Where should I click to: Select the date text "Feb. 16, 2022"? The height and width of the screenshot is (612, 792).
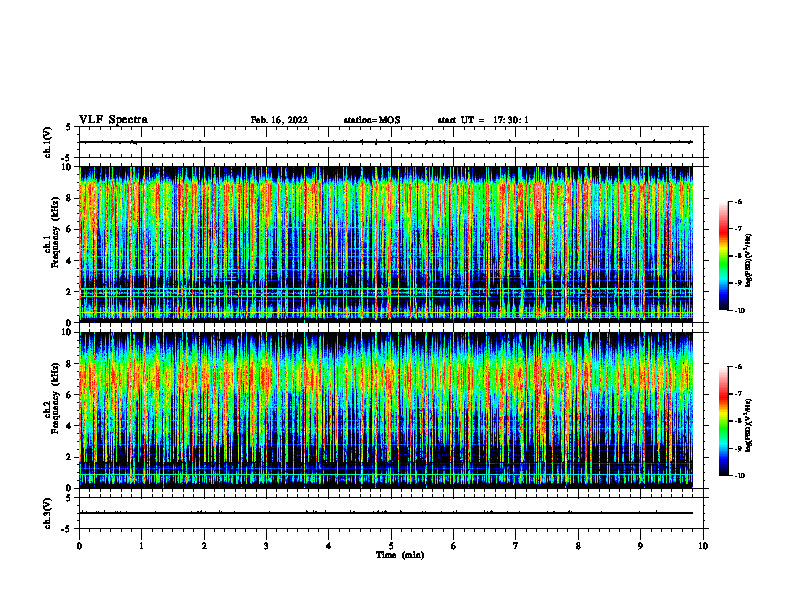279,120
